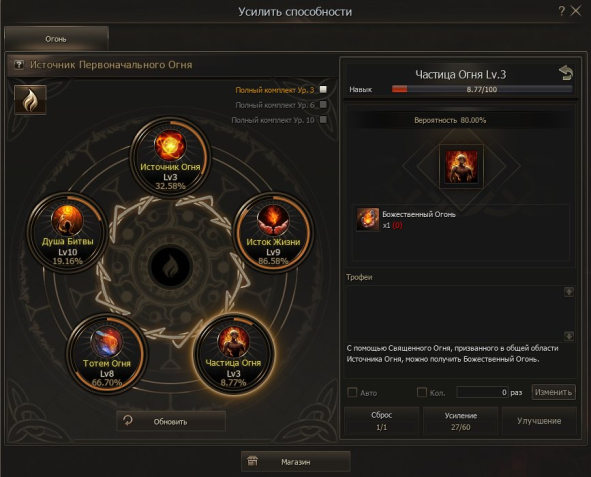Click the Обновить refresh button
Viewport: 591px width, 477px height.
[x=171, y=421]
